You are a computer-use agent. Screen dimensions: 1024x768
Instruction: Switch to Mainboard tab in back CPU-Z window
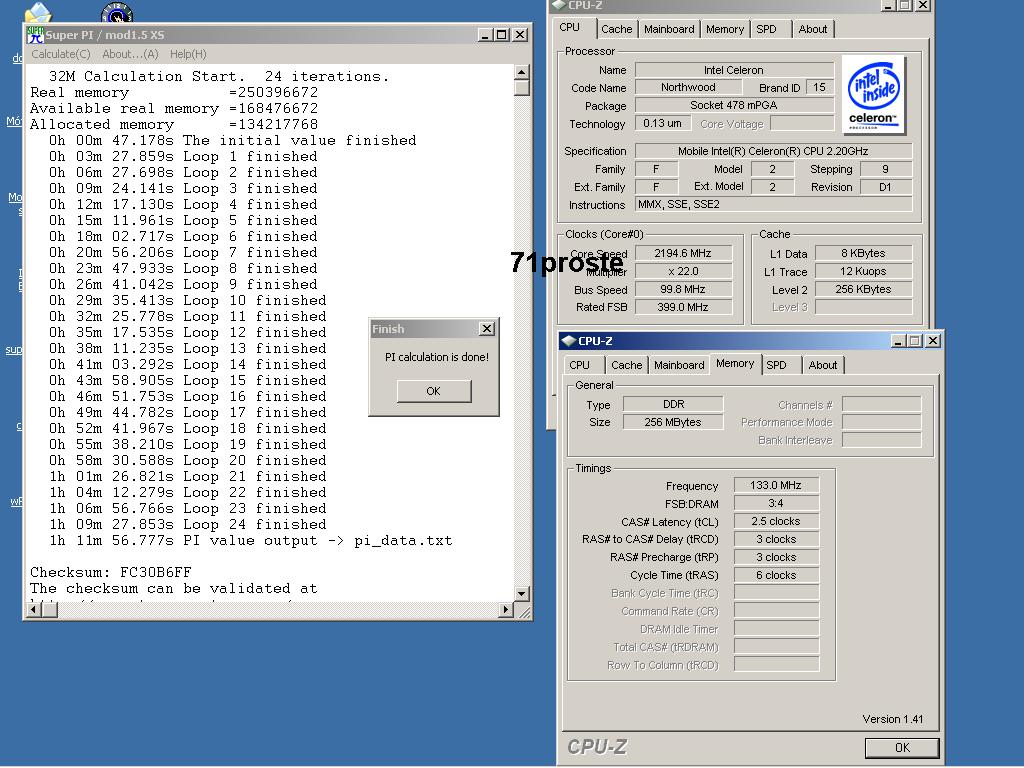[x=669, y=29]
